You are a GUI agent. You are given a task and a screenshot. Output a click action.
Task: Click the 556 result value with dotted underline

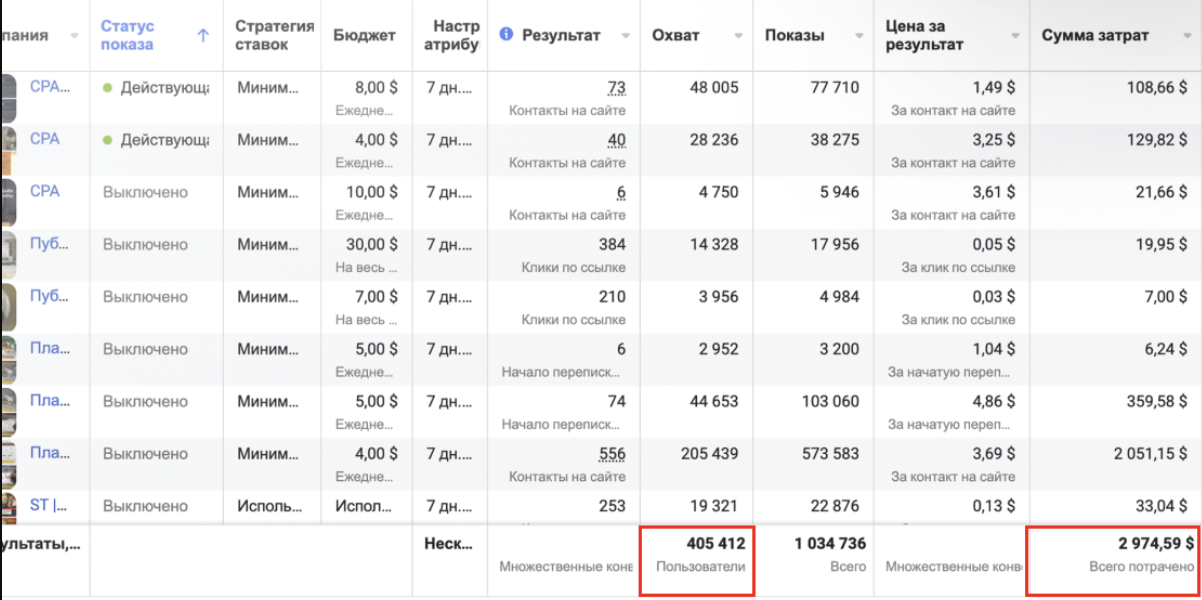click(x=612, y=454)
